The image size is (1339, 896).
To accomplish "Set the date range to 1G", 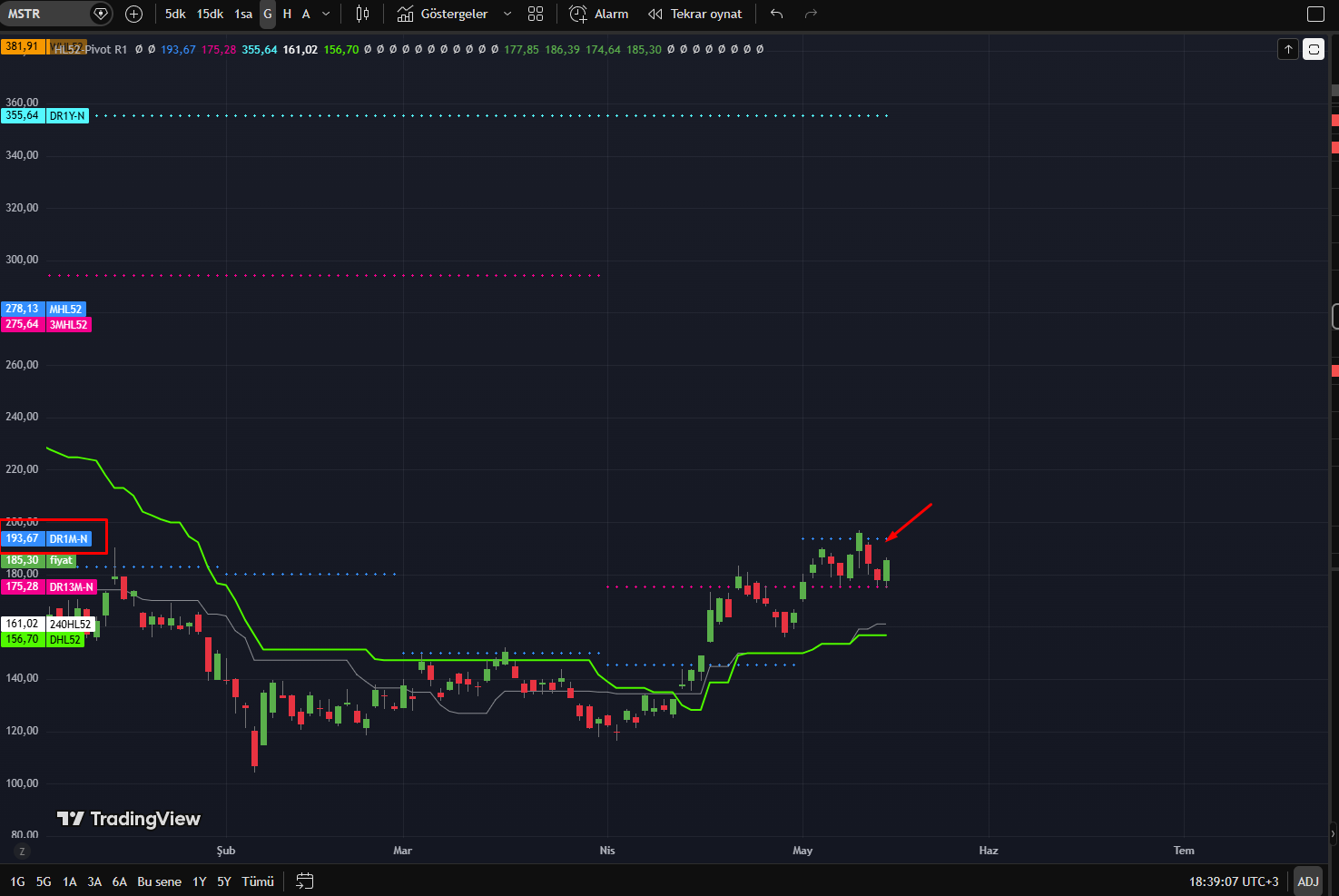I will tap(17, 881).
